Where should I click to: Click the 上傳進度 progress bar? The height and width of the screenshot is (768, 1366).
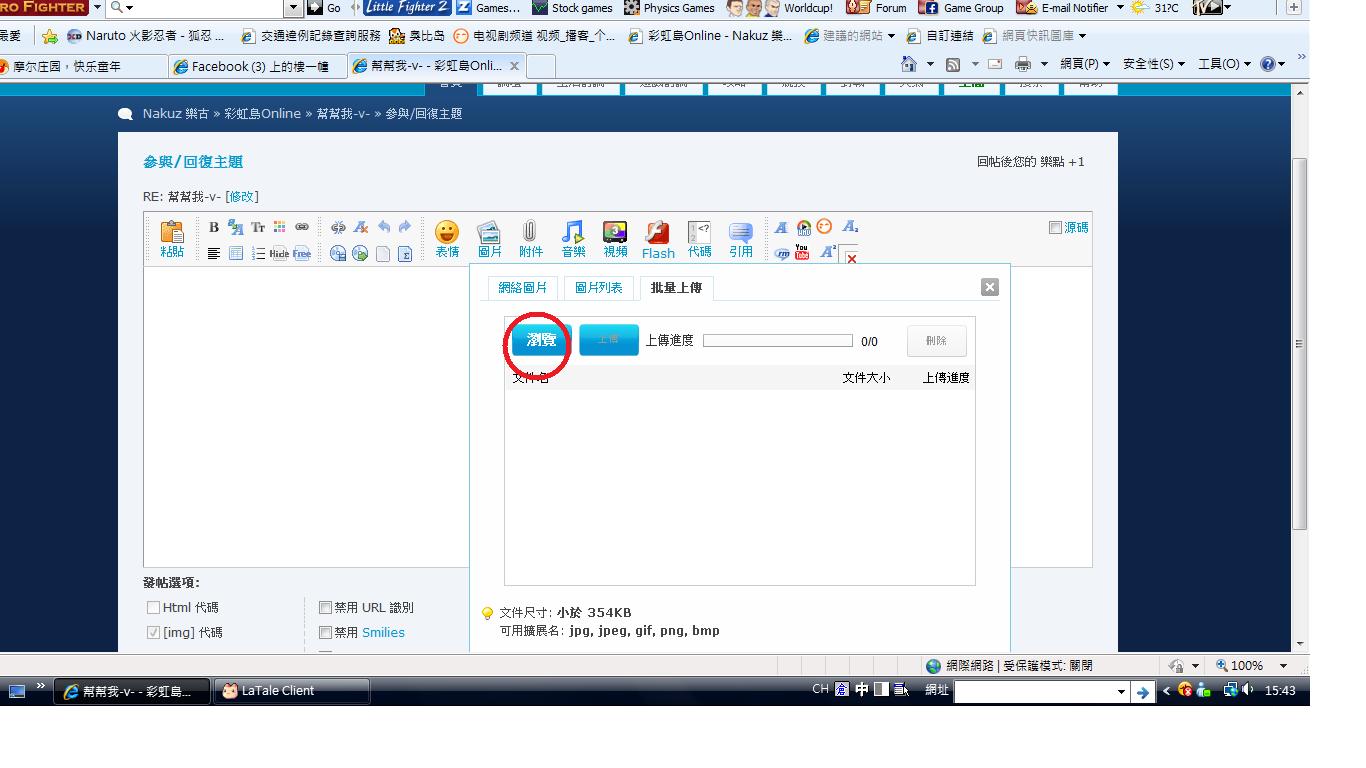click(778, 341)
